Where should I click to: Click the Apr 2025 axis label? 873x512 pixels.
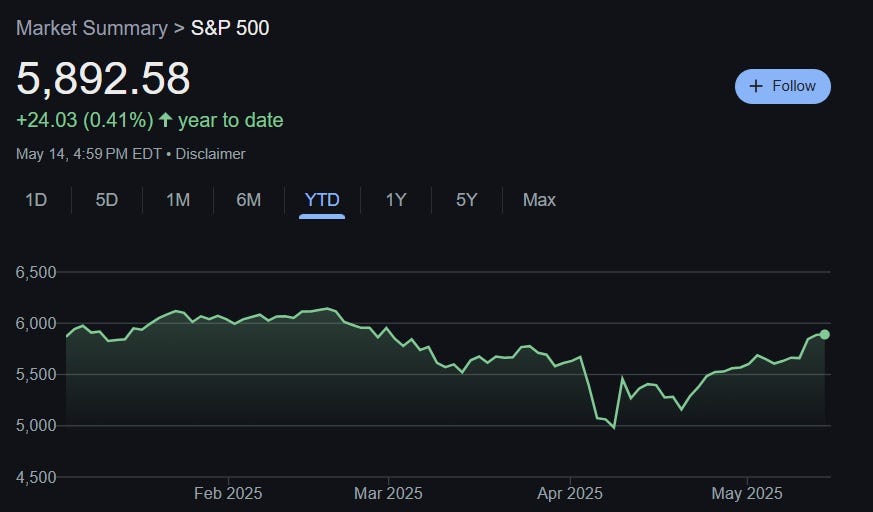(570, 493)
